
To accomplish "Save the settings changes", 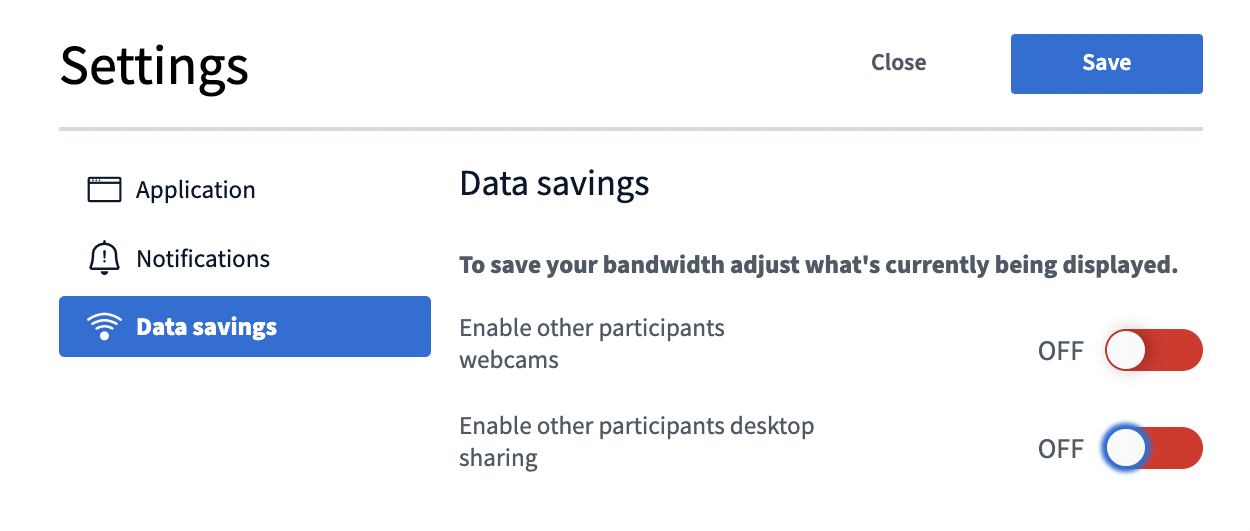I will click(x=1106, y=63).
